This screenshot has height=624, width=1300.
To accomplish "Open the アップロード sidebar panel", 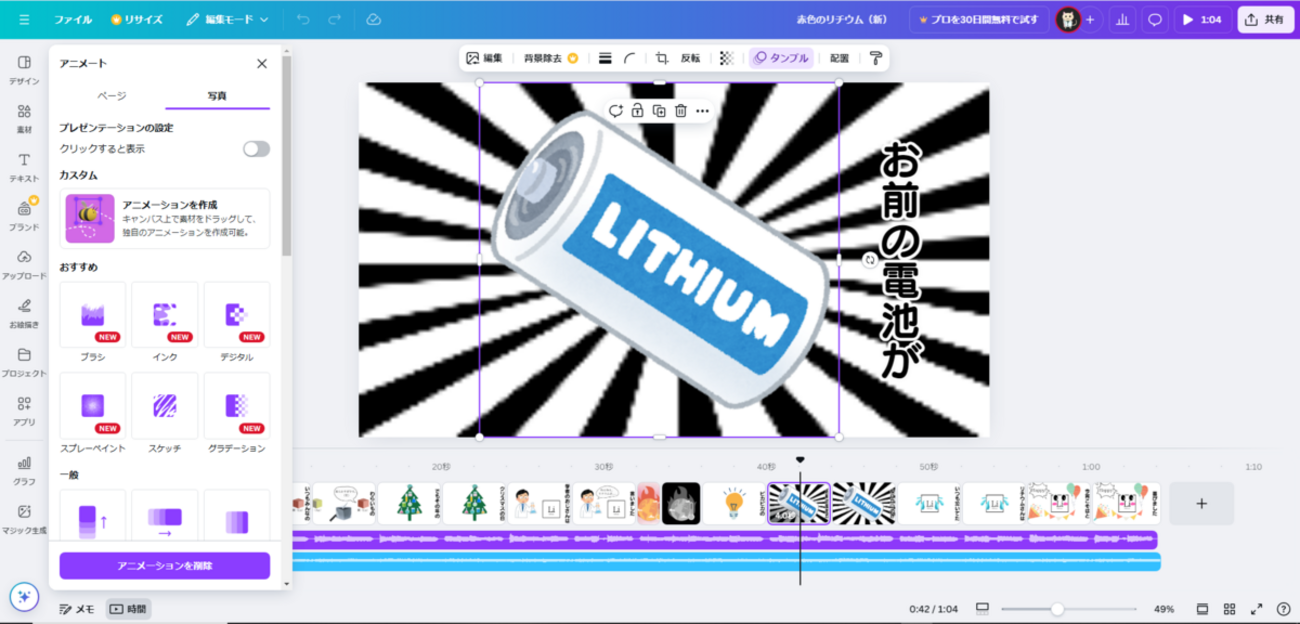I will pyautogui.click(x=24, y=265).
